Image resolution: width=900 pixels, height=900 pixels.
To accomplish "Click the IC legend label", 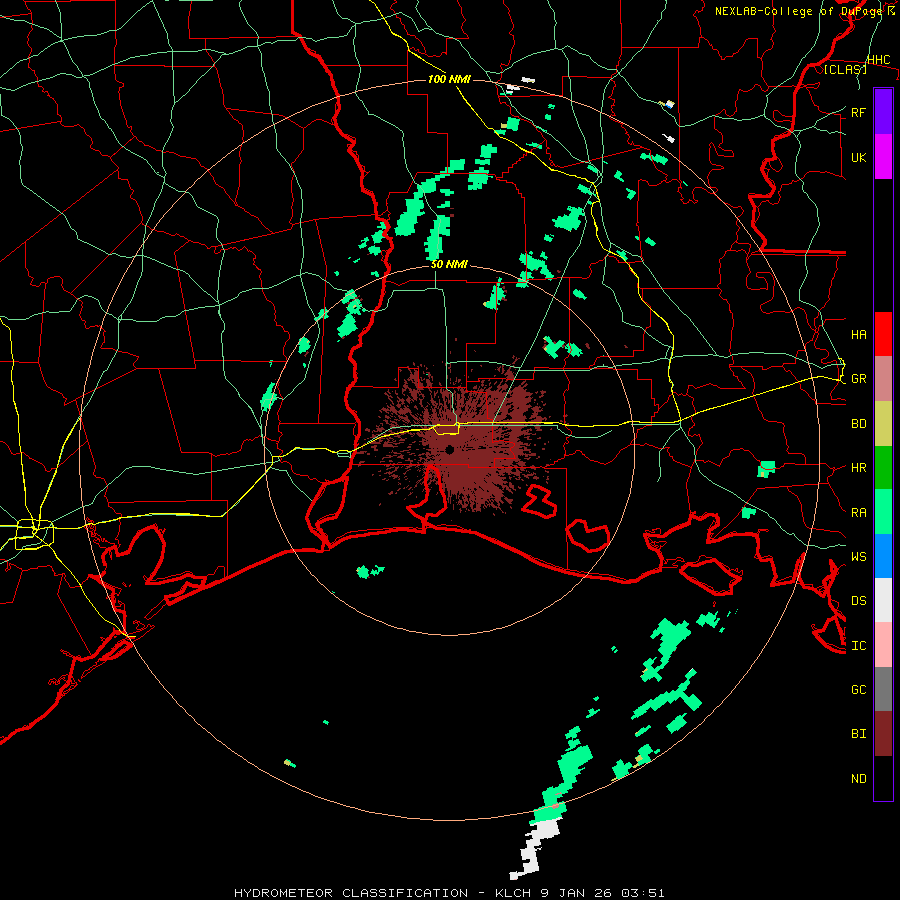I will pos(858,645).
